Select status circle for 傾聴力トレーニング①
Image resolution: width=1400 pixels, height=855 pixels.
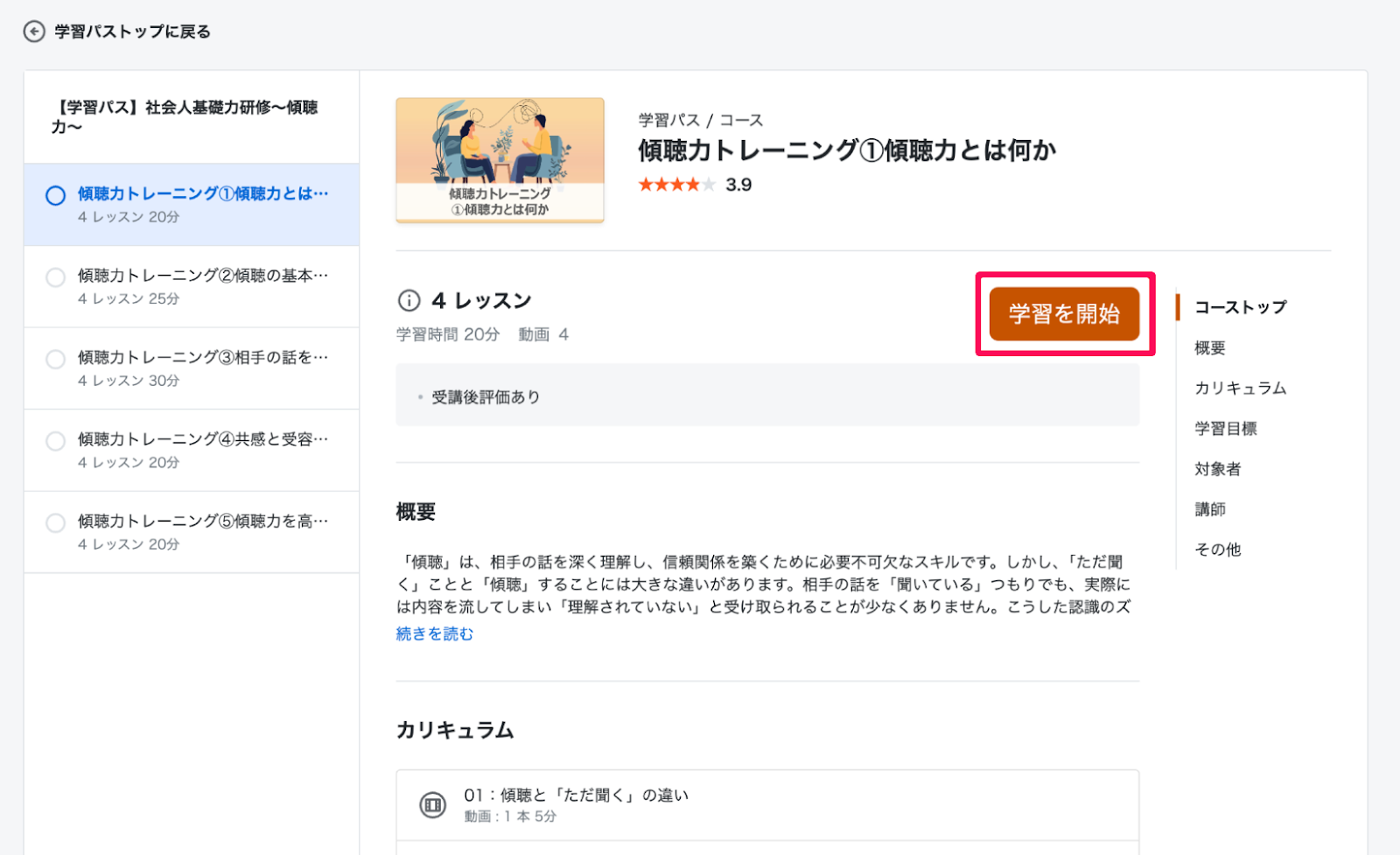tap(55, 195)
